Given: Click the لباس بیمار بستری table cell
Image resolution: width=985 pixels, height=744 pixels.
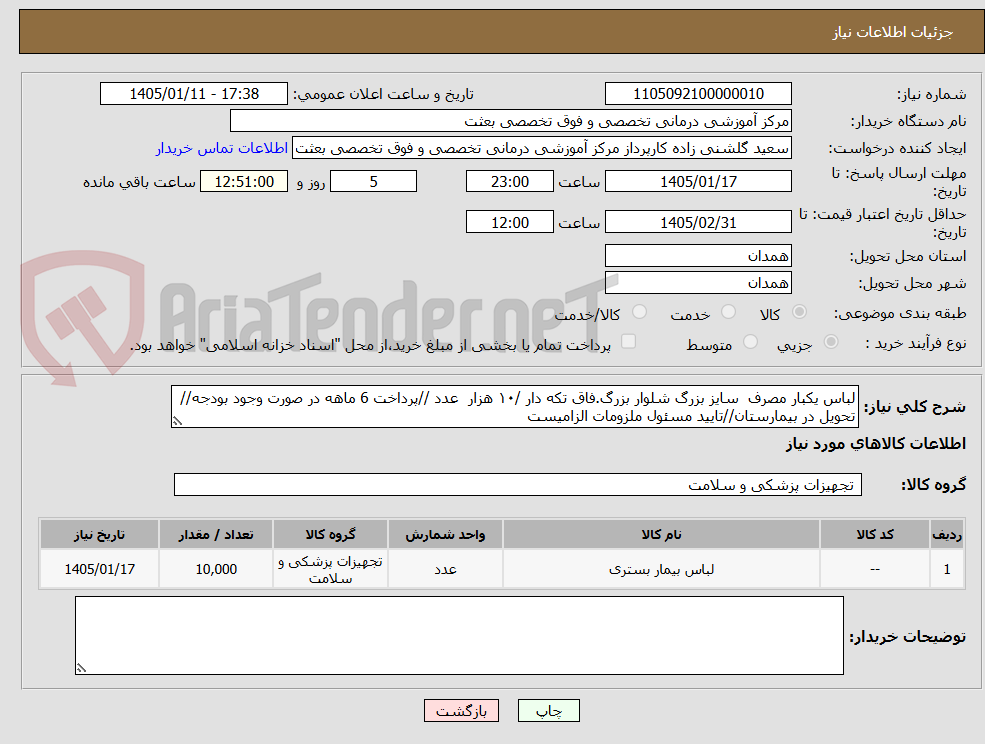Looking at the screenshot, I should [x=661, y=569].
